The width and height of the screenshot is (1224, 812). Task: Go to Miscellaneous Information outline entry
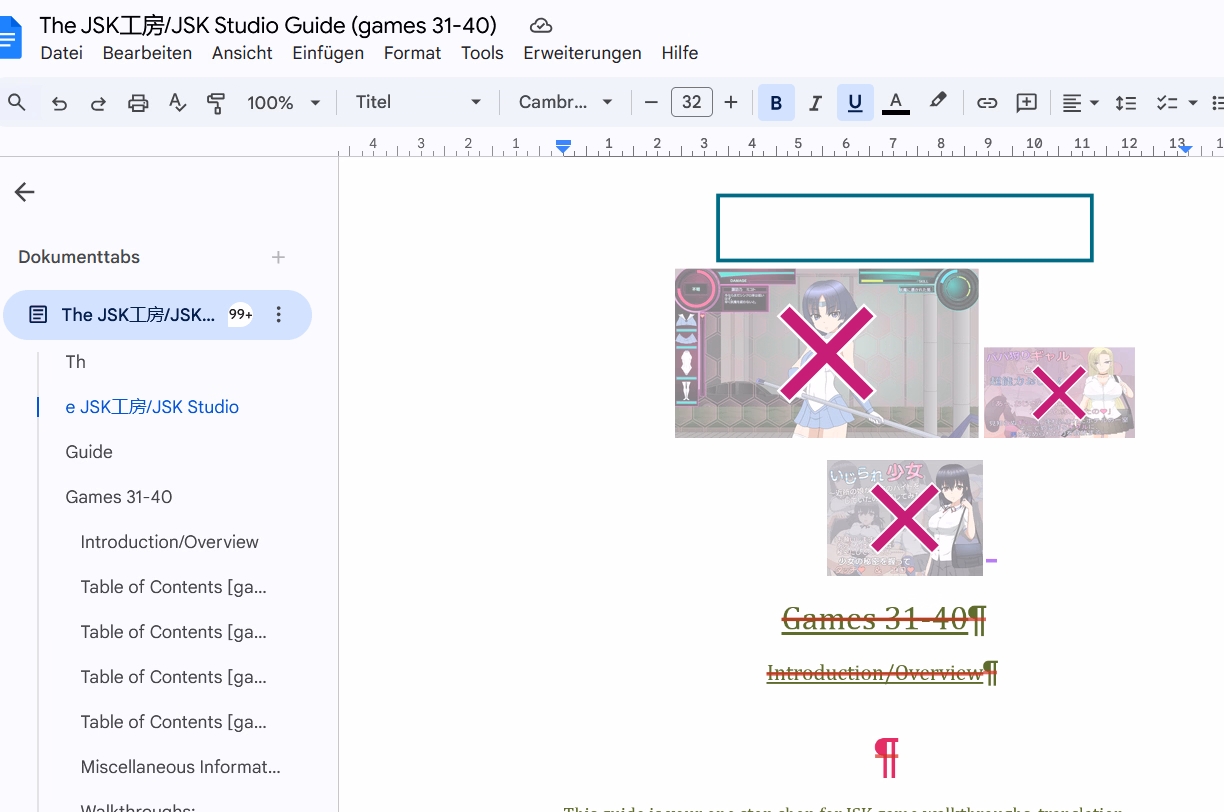pyautogui.click(x=180, y=767)
